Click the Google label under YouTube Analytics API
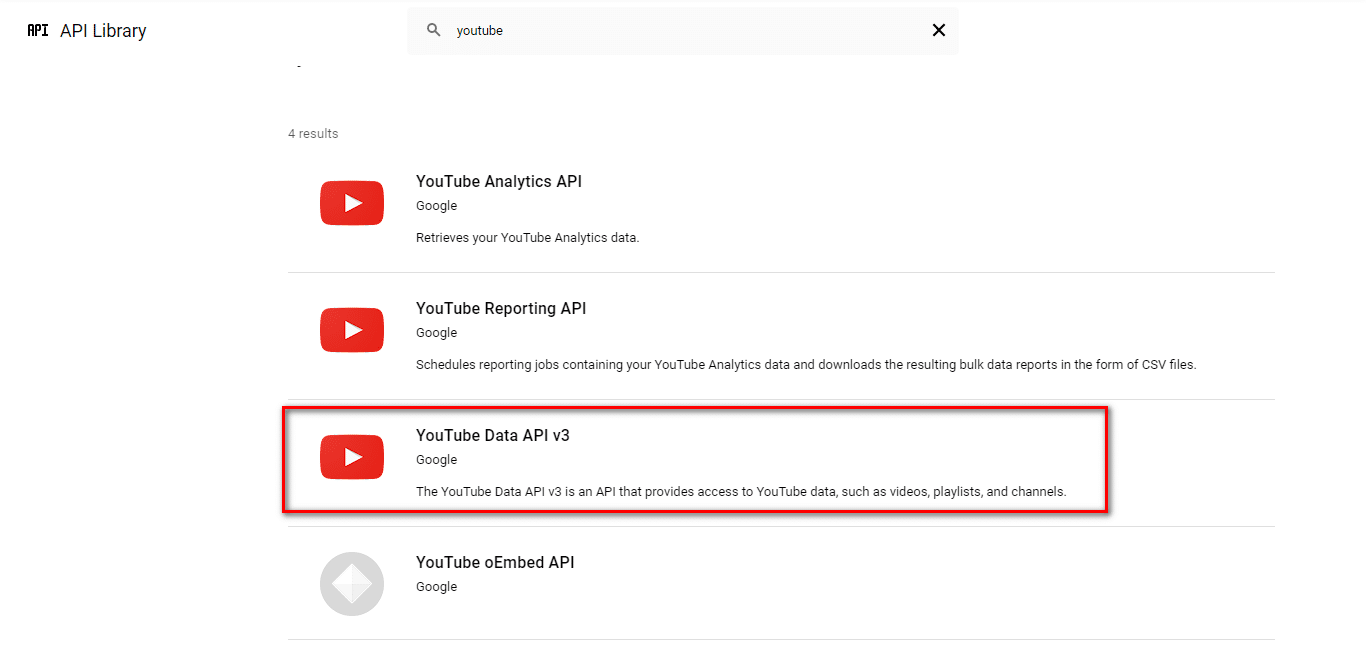Viewport: 1366px width, 646px height. tap(436, 205)
